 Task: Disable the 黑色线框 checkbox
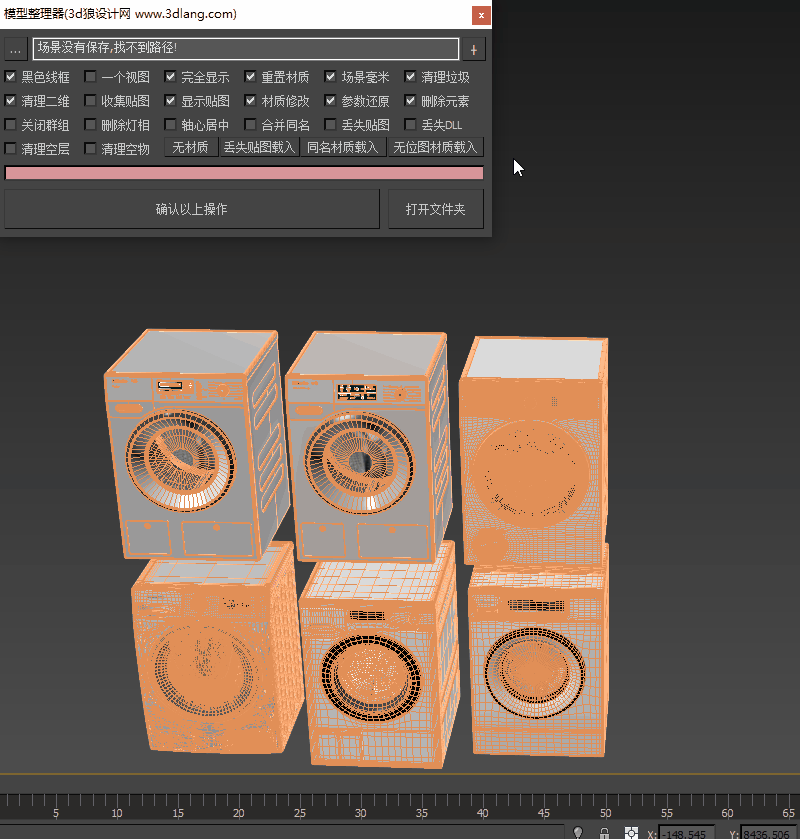coord(10,76)
